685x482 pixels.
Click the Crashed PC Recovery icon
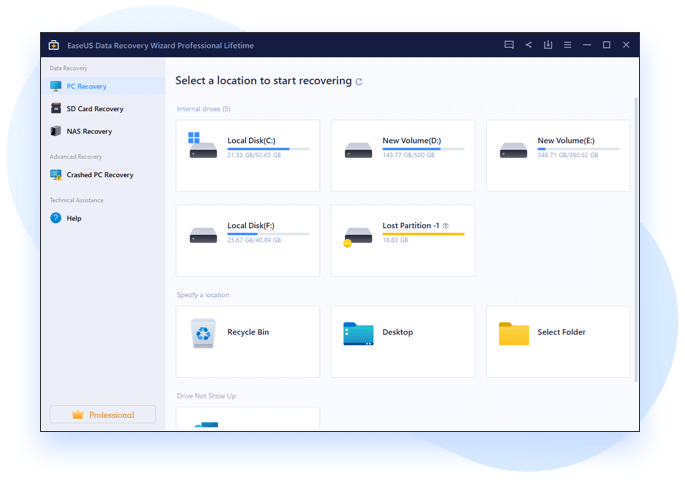[x=56, y=175]
